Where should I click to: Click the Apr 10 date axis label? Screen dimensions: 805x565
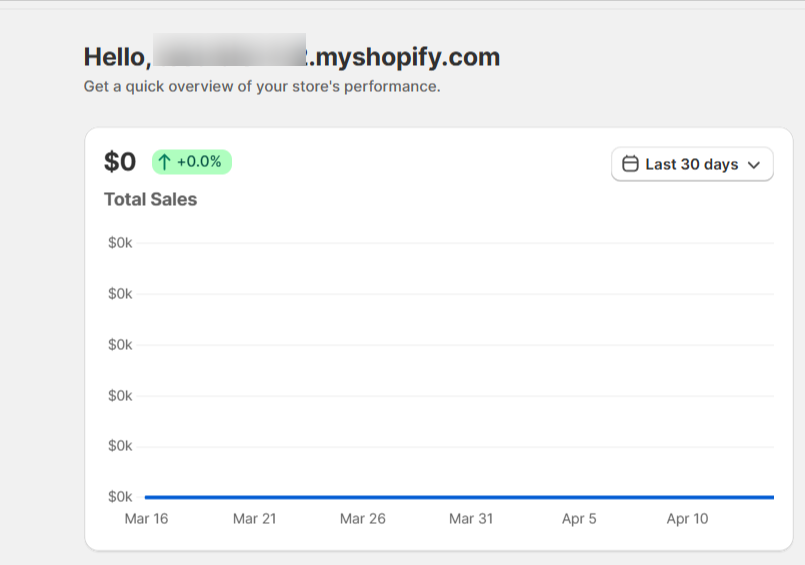(x=688, y=518)
